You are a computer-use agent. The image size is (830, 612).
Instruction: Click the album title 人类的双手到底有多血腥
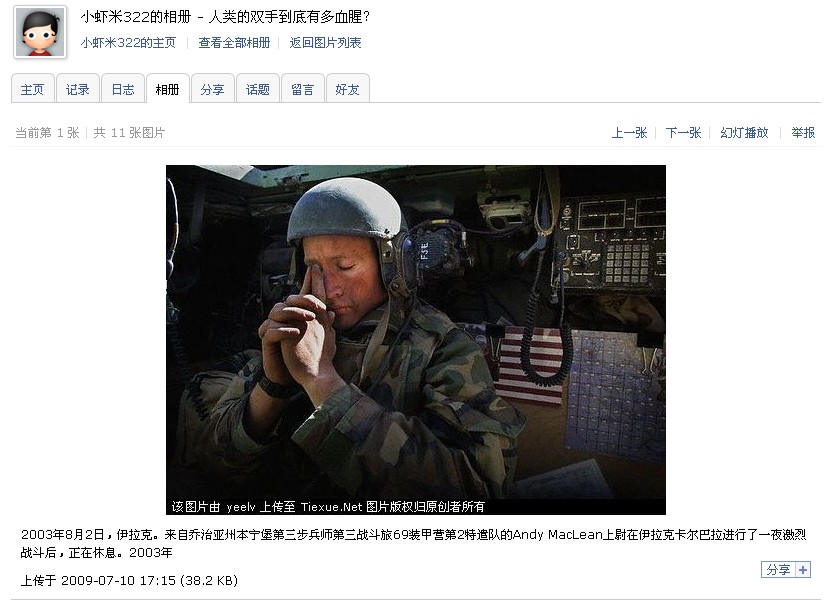(289, 17)
